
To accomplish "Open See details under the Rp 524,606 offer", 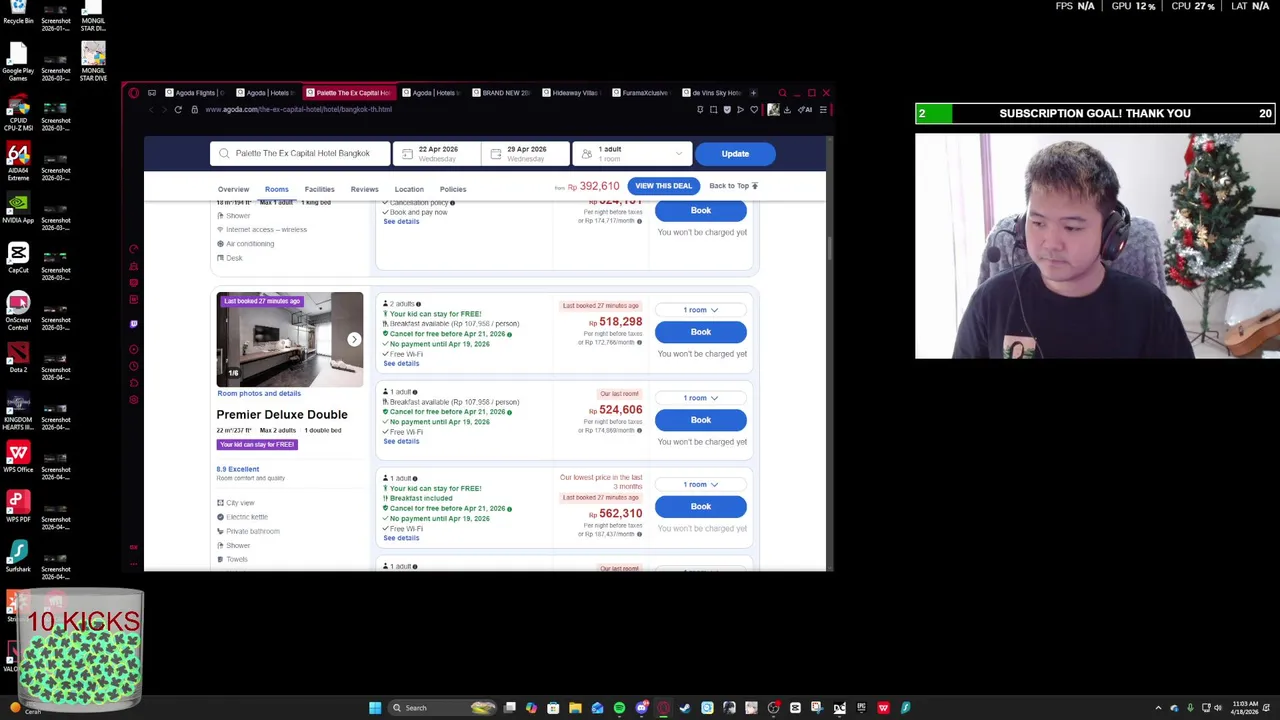I will click(401, 441).
